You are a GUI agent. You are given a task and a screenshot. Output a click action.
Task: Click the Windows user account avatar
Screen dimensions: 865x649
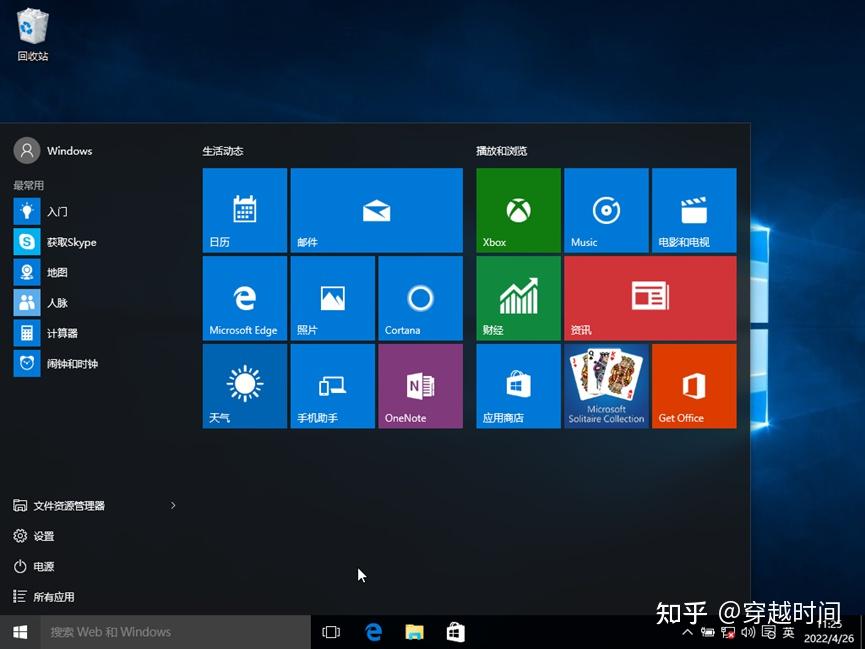point(26,151)
